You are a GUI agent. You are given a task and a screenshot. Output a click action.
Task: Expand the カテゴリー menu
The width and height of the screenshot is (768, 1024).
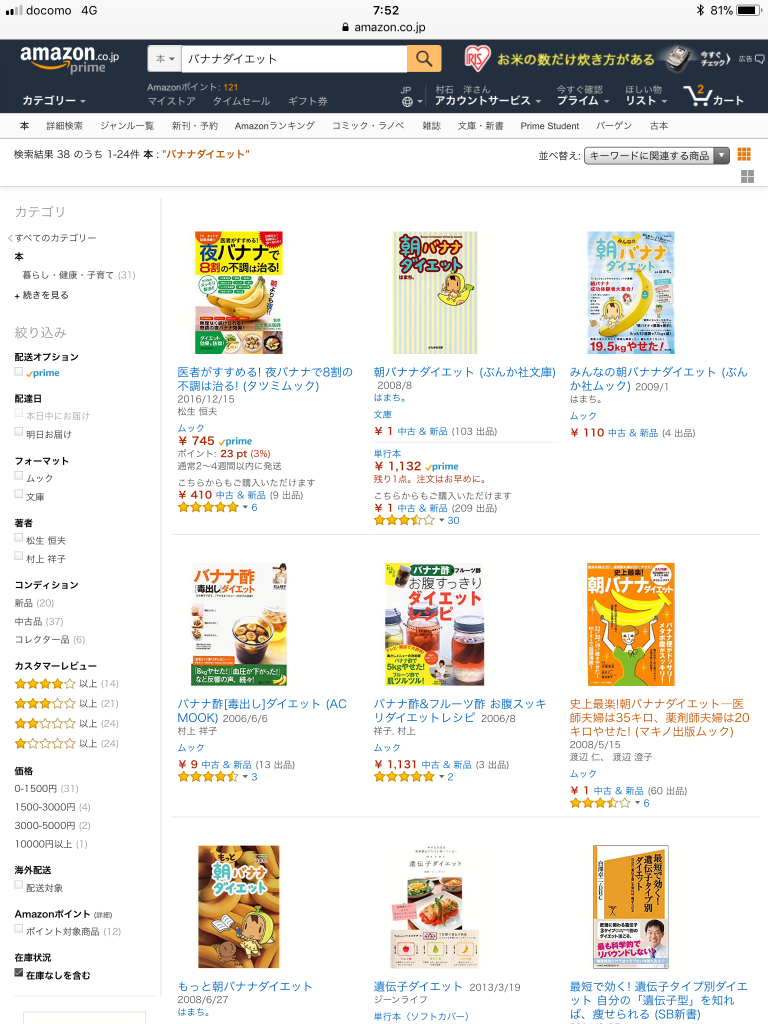54,101
